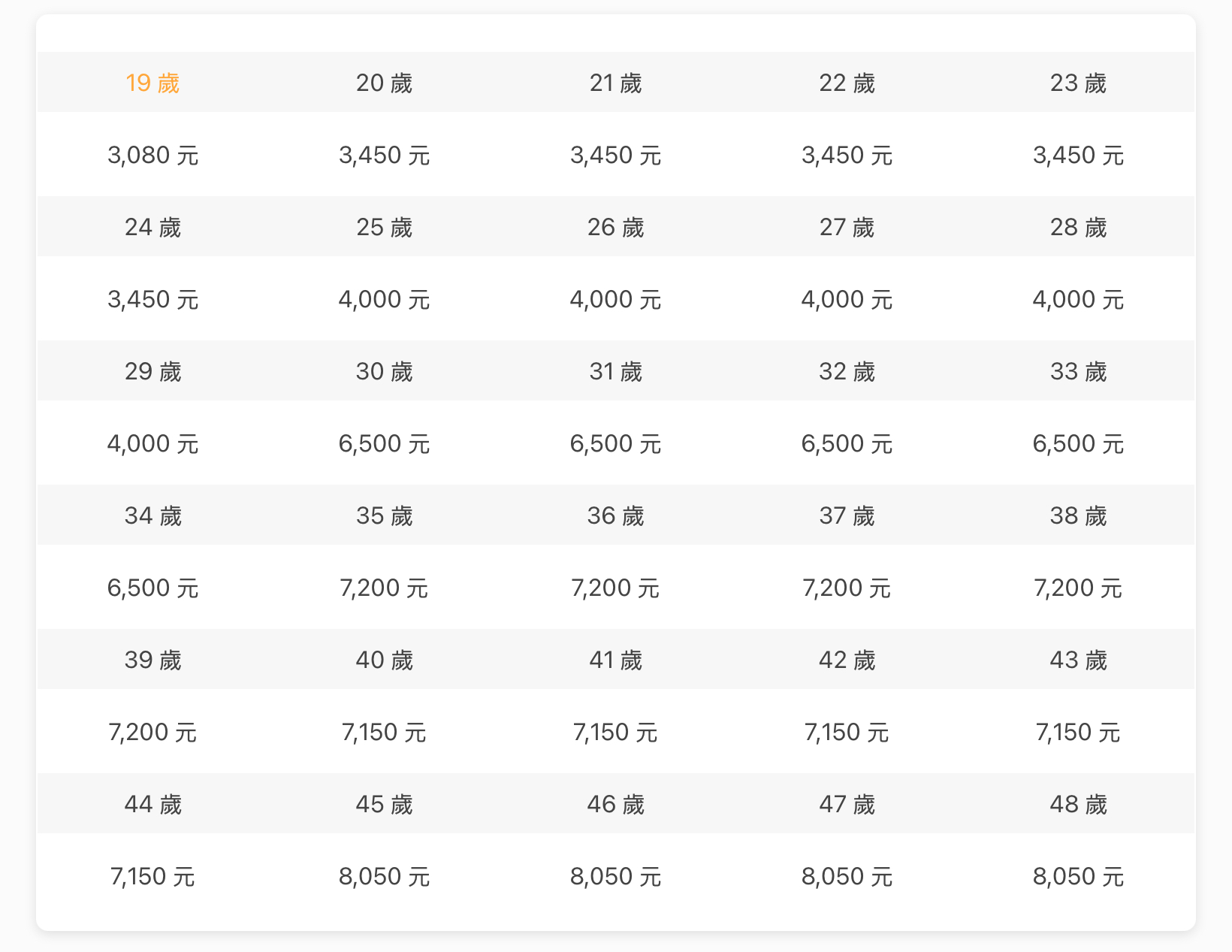
Task: Select the 48 歲 age cell
Action: [1078, 804]
